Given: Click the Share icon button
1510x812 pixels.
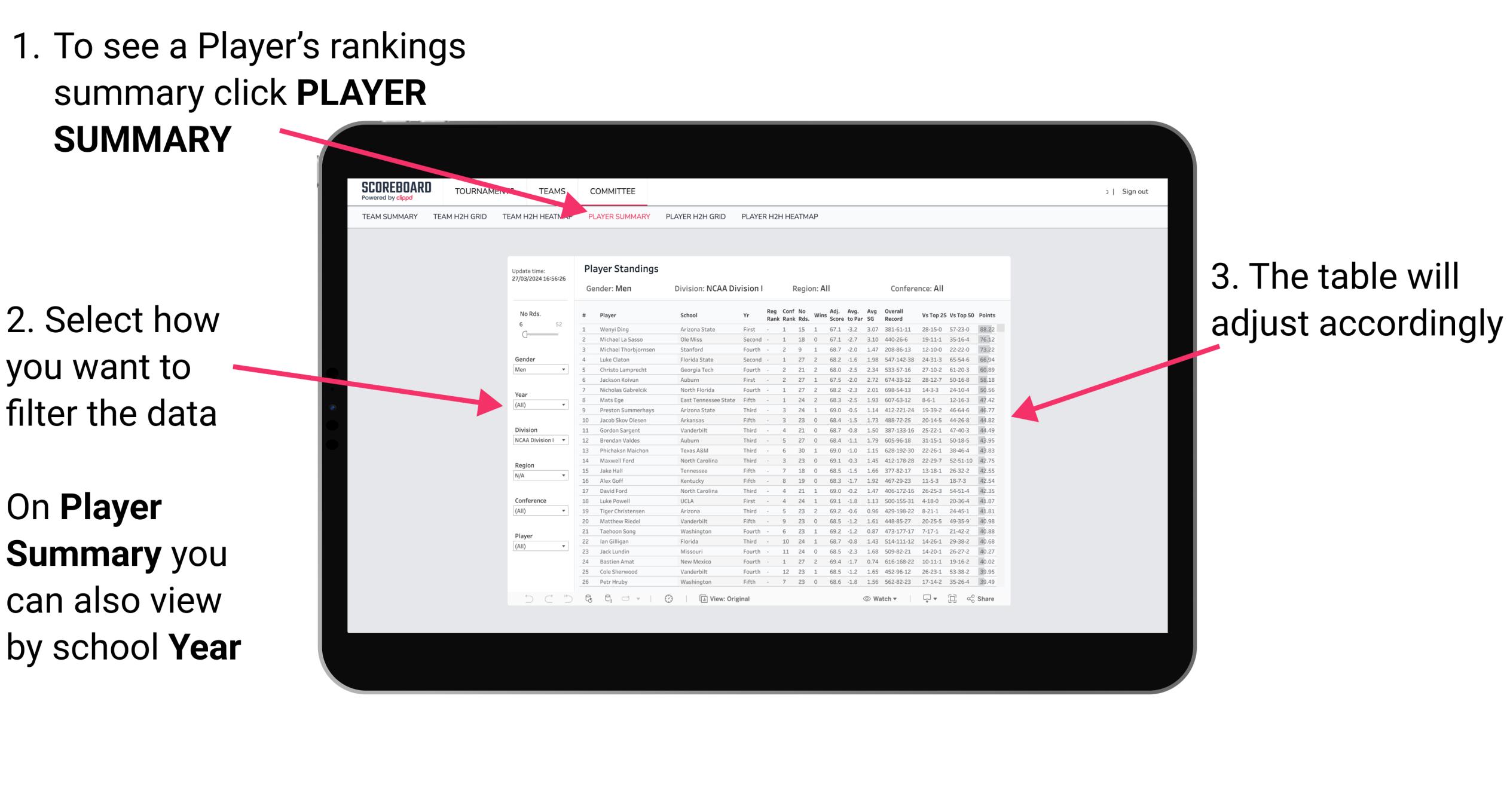Looking at the screenshot, I should coord(982,598).
